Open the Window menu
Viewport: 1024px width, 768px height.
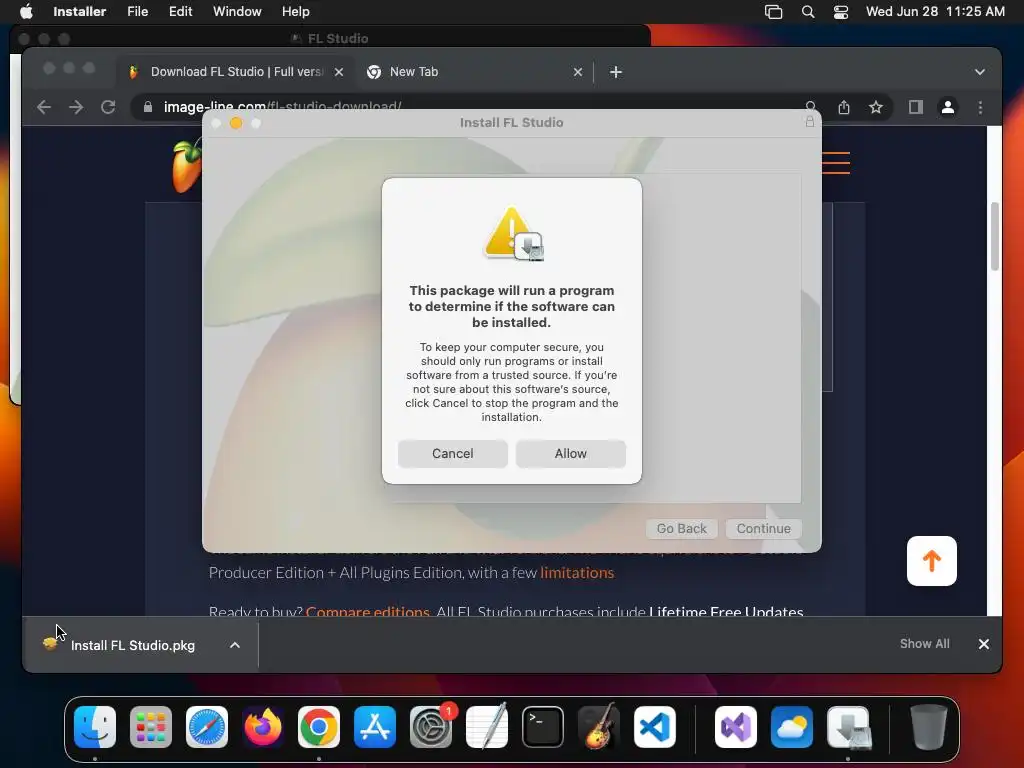coord(237,11)
